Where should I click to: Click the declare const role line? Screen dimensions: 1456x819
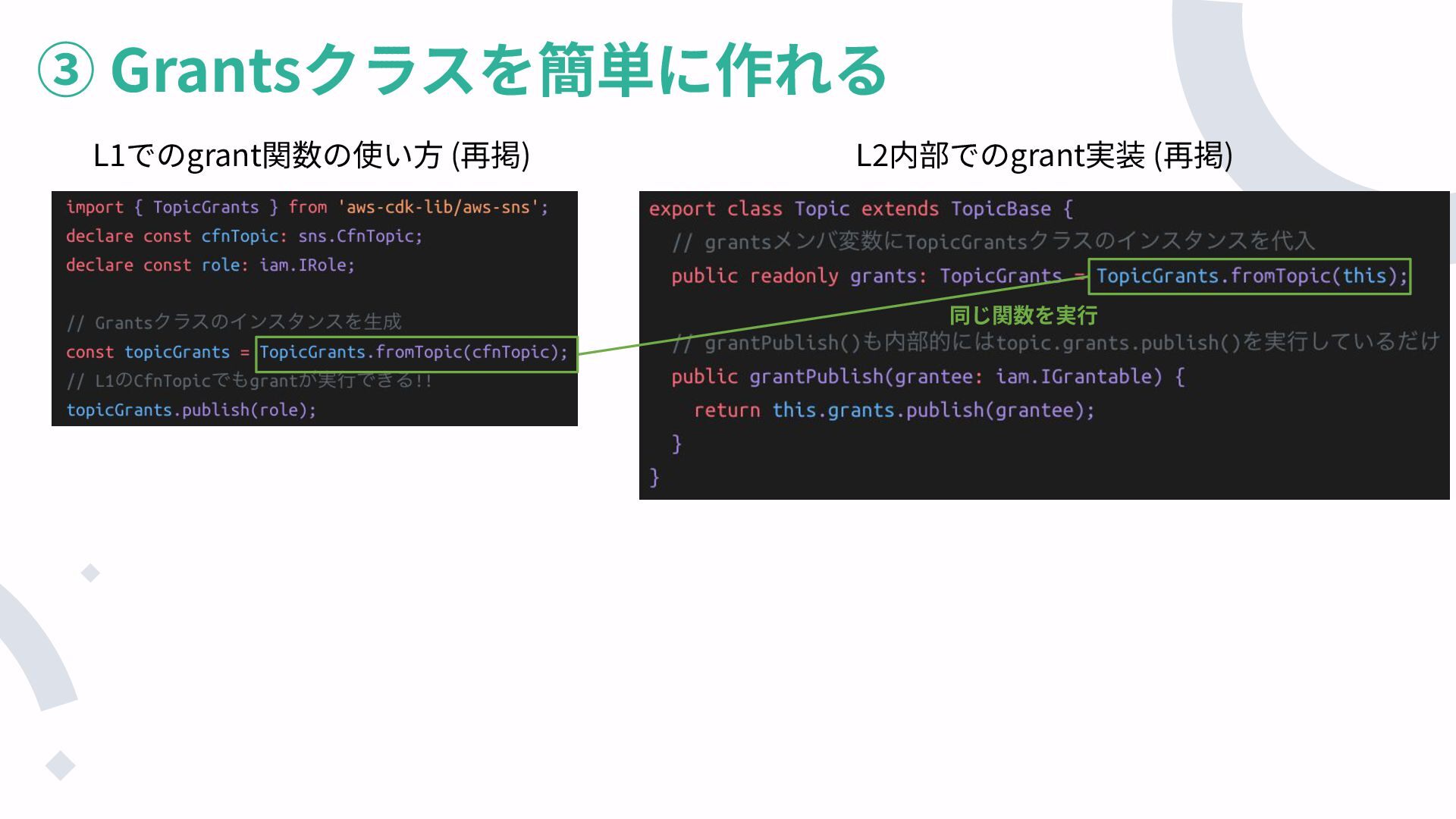210,265
